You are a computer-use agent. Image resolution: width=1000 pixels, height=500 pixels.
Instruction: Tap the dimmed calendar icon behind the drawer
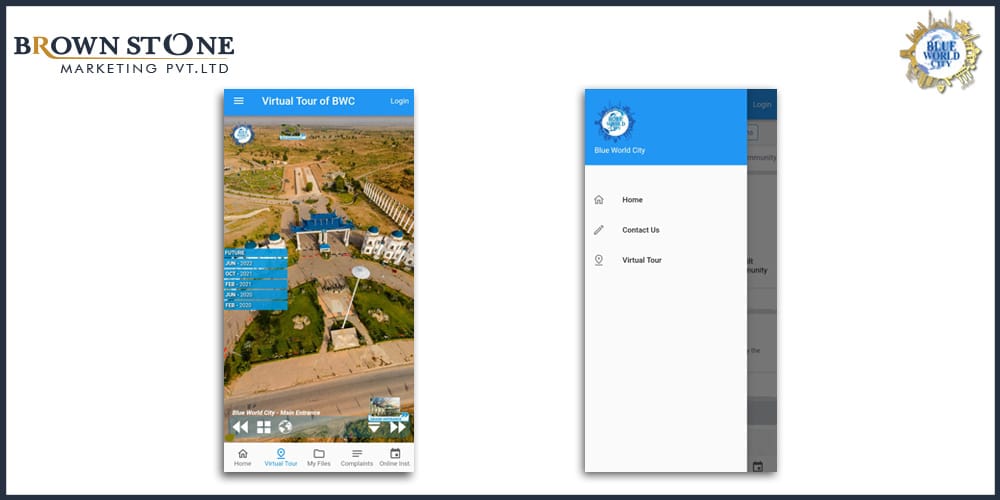(757, 466)
